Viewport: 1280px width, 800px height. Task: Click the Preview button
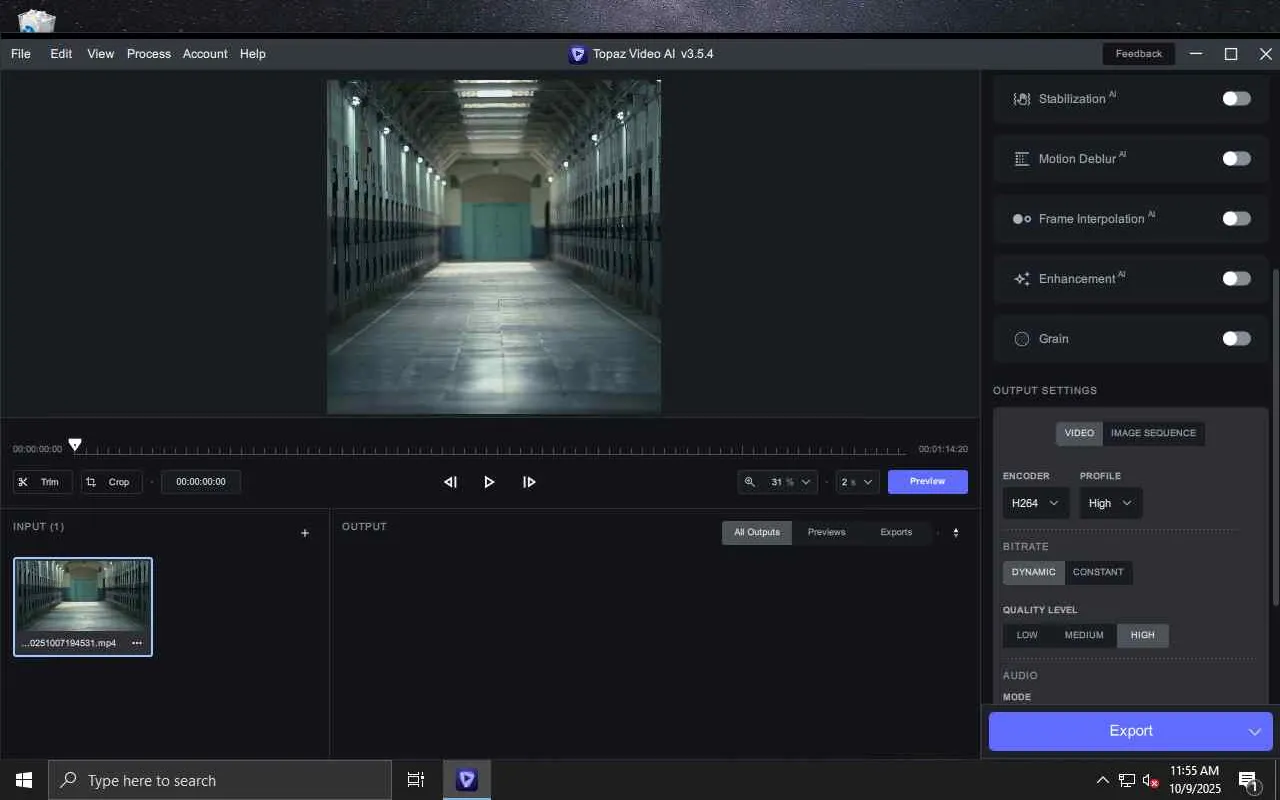tap(927, 482)
